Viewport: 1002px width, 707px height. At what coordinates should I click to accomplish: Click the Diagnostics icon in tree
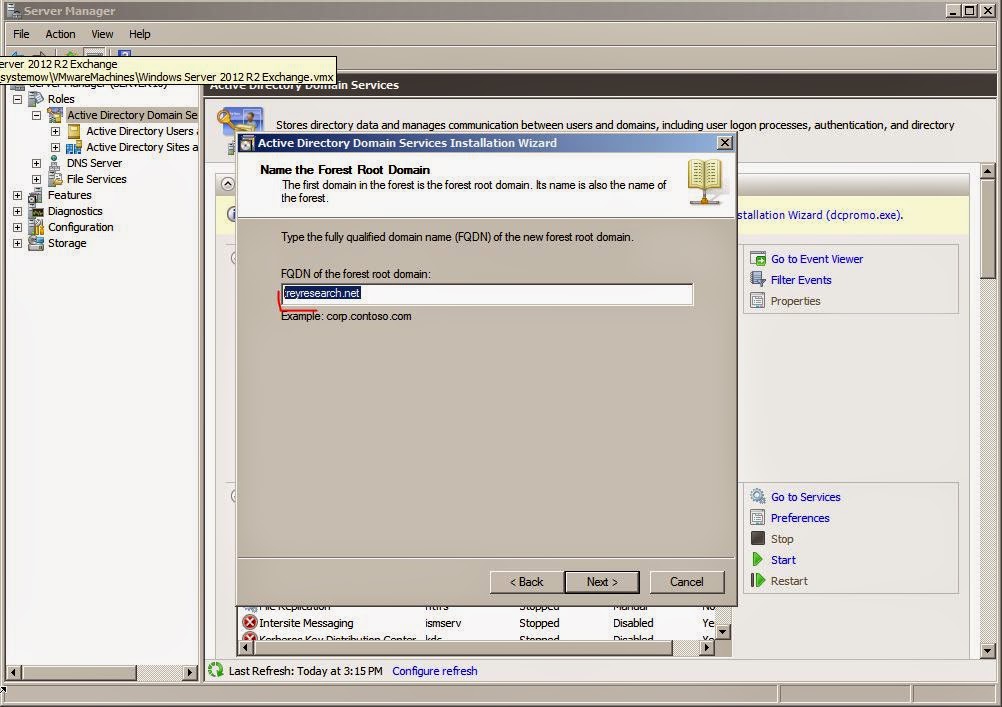pyautogui.click(x=36, y=211)
